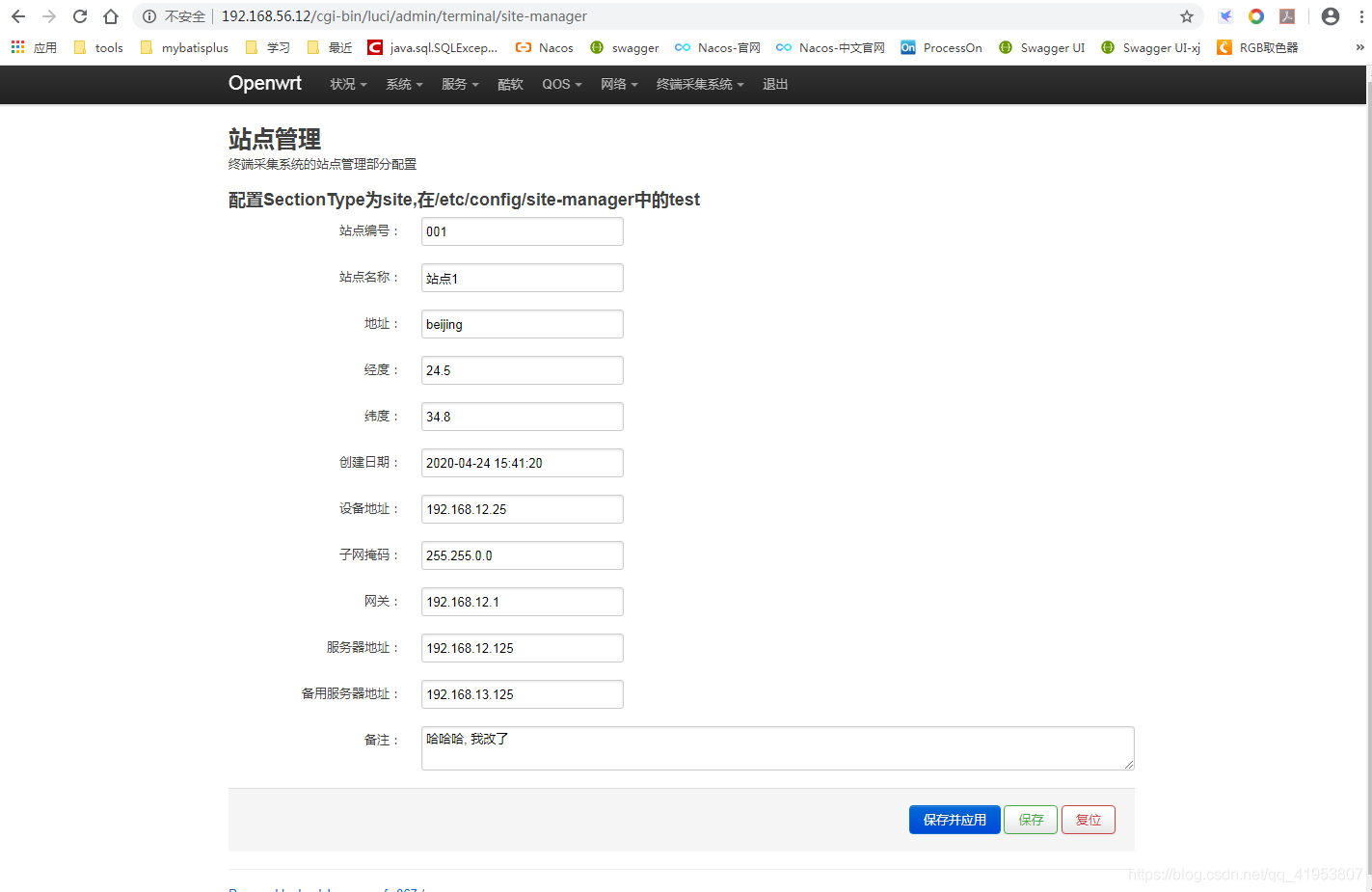Show more bookmarks with the chevron

point(1359,47)
